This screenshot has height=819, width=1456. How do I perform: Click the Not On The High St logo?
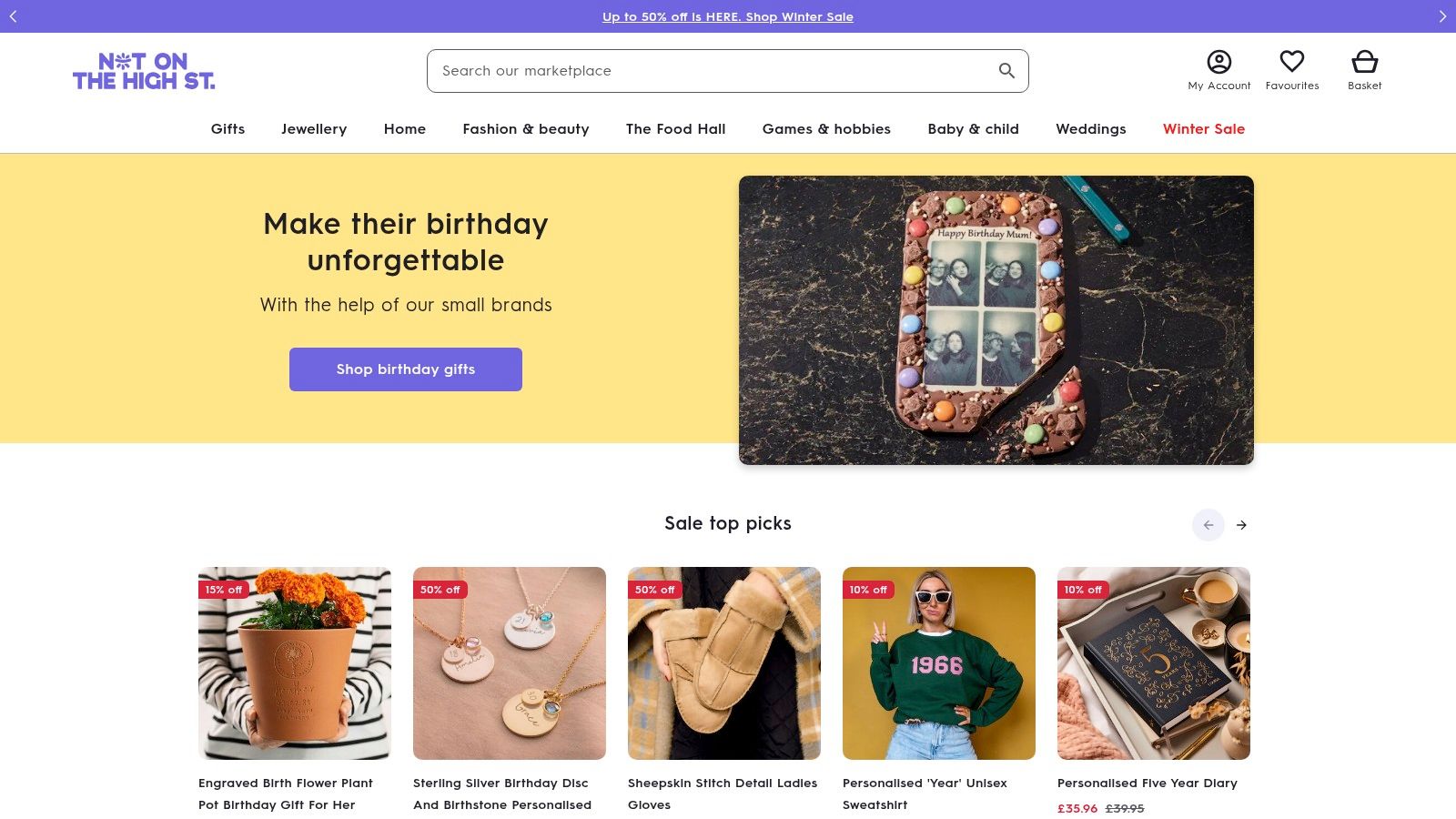[x=144, y=71]
